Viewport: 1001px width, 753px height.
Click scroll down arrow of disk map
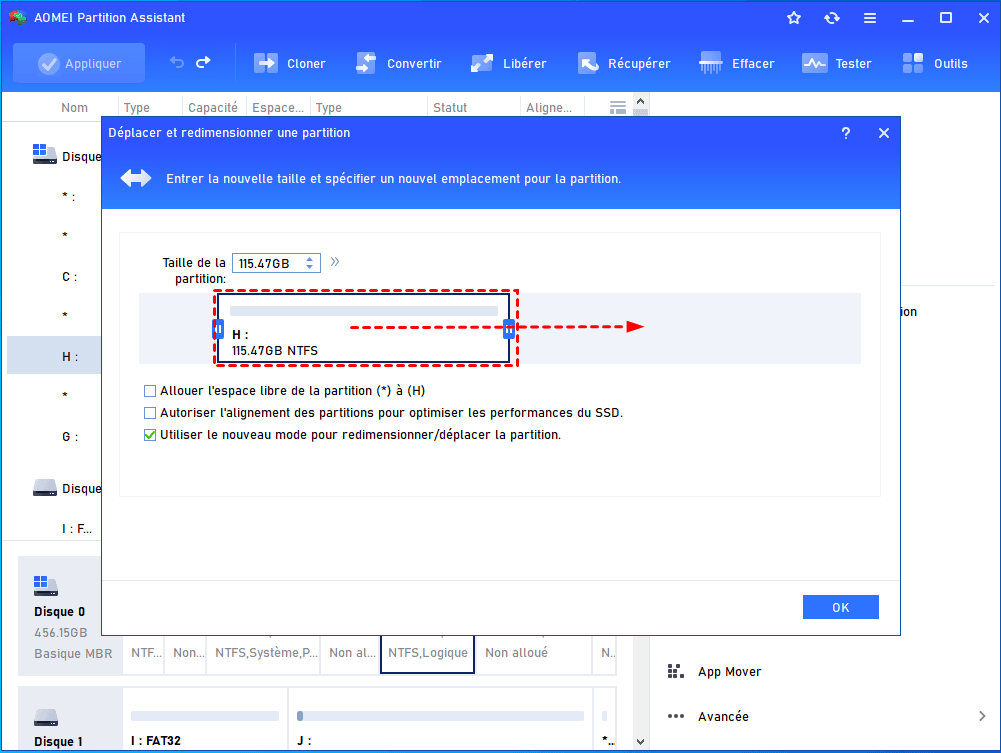point(640,742)
